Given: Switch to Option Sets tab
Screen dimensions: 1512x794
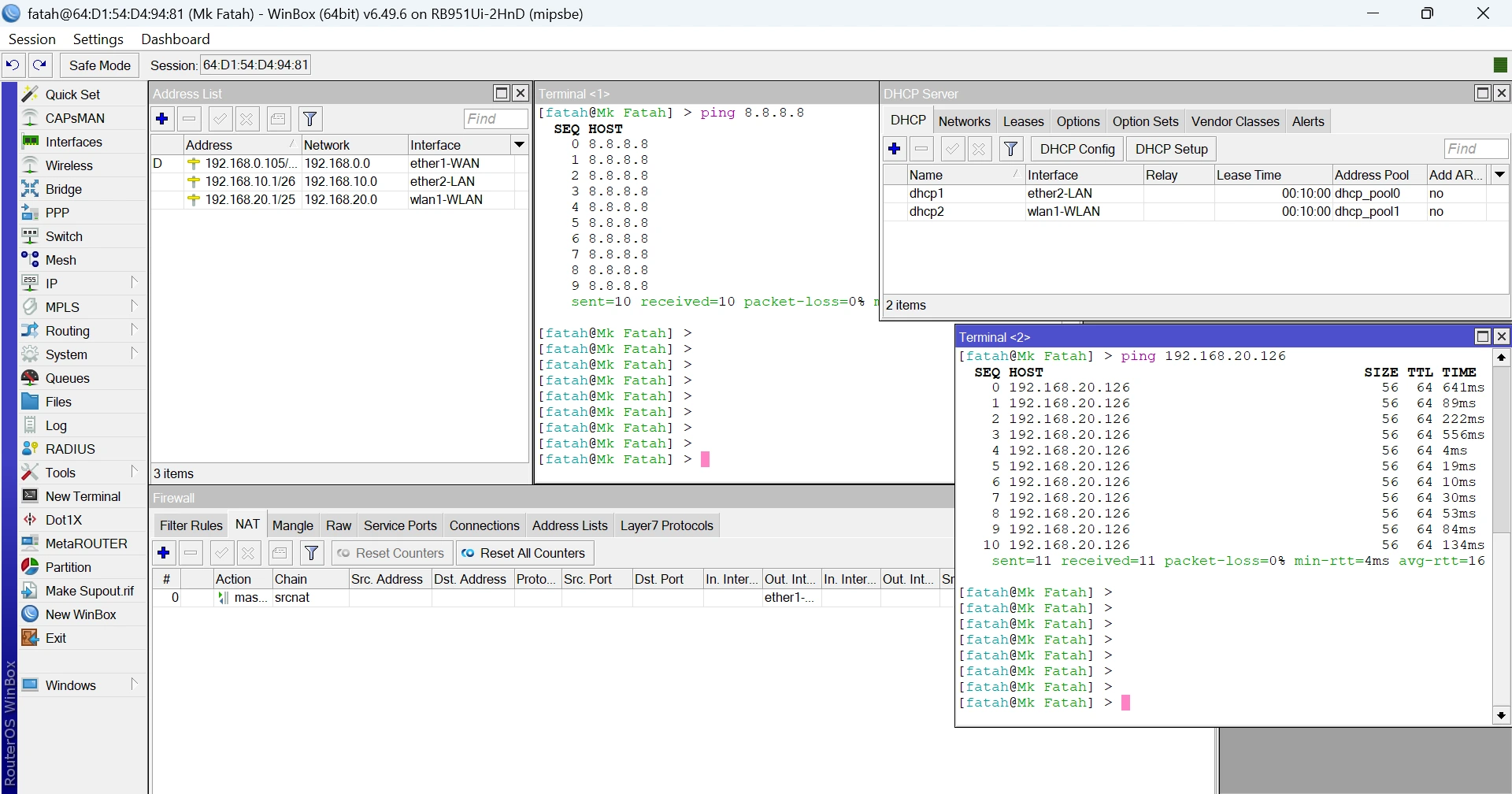Looking at the screenshot, I should pyautogui.click(x=1145, y=121).
